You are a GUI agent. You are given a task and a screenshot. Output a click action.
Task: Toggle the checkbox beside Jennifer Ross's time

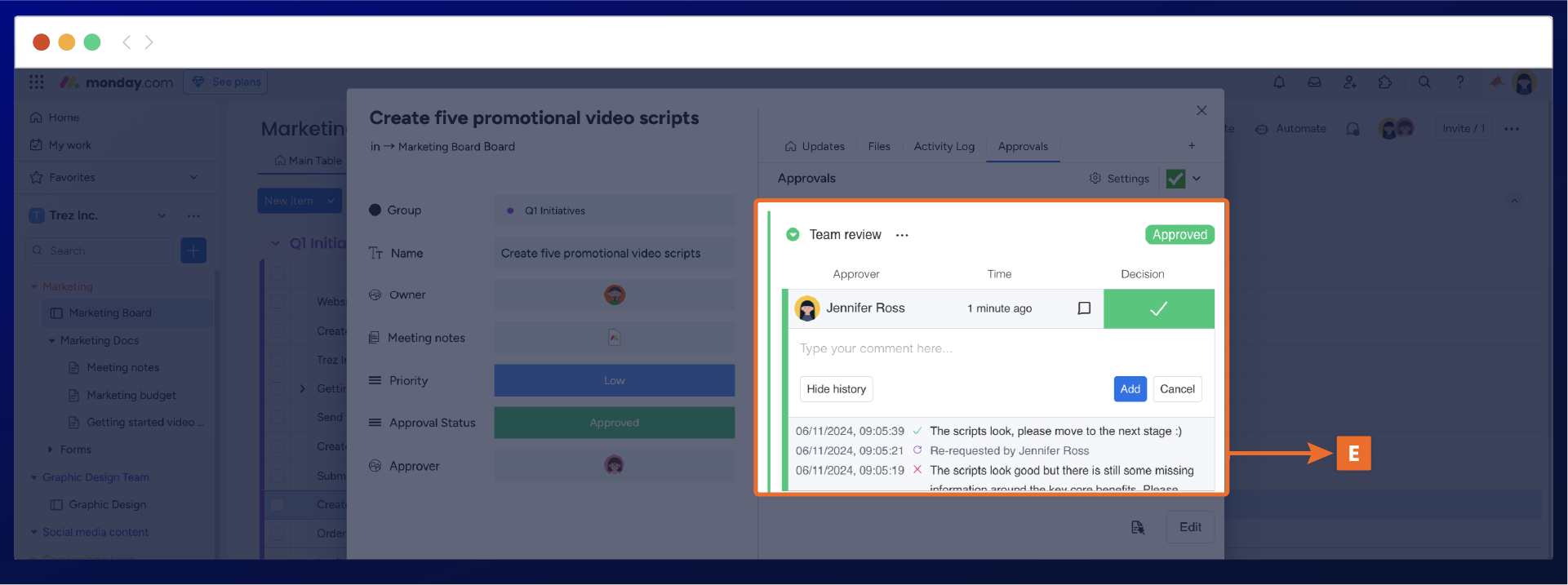1084,308
